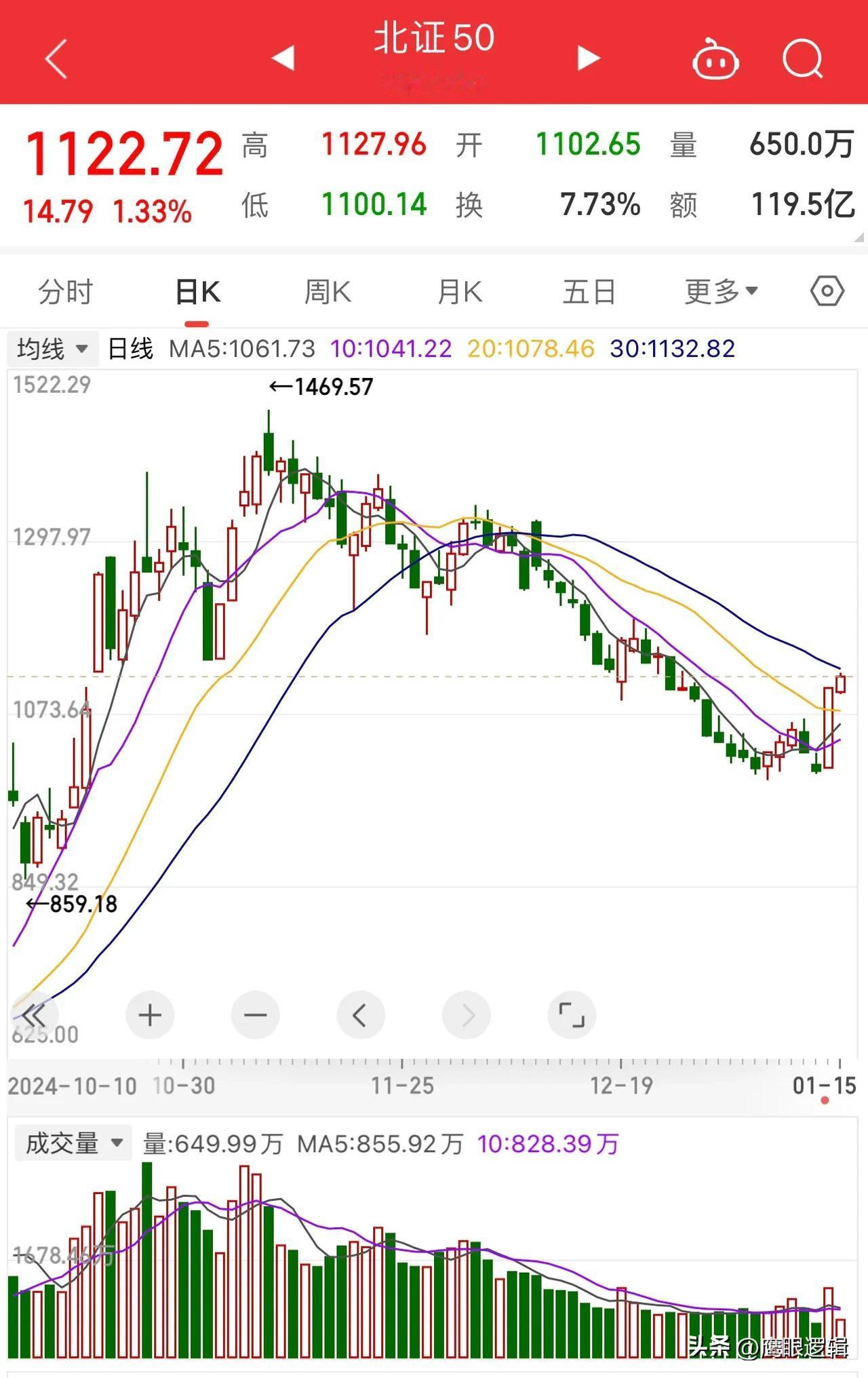Switch to 分时 tab
Screen dimensions: 868x1378
[65, 292]
